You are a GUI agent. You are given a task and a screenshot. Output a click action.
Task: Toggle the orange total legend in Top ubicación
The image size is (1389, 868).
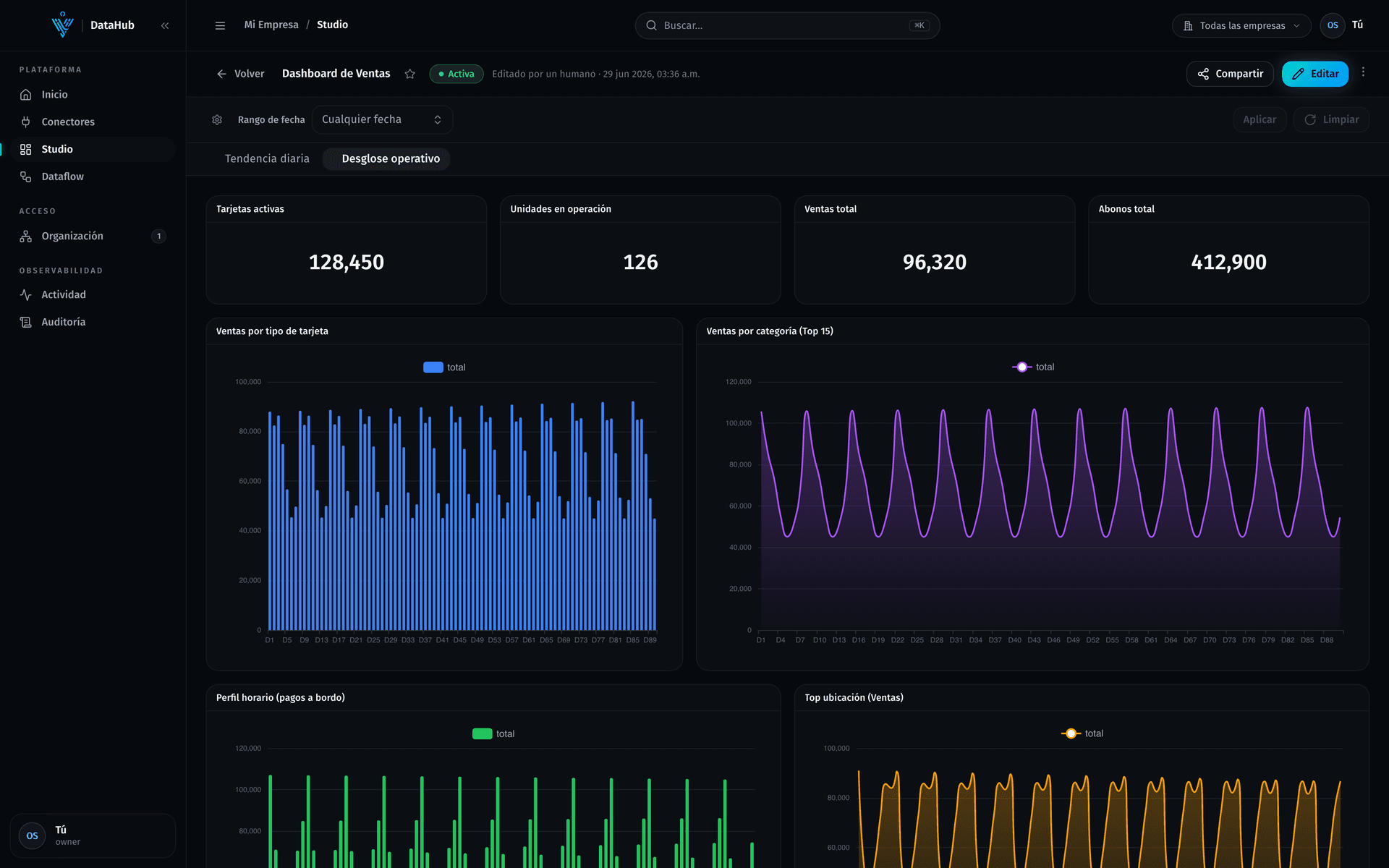point(1082,733)
